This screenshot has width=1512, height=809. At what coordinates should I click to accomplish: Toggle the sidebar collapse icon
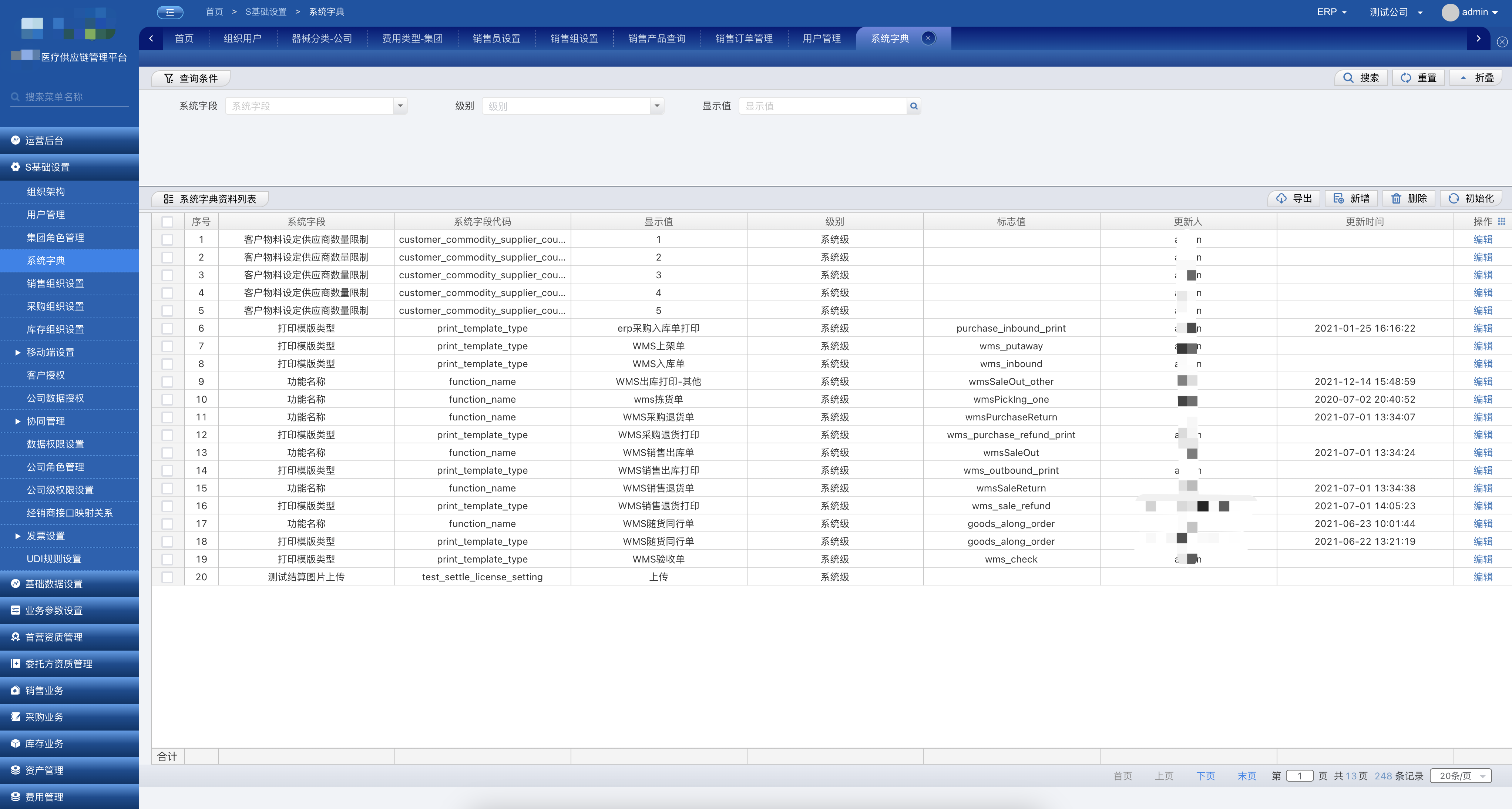click(x=170, y=12)
